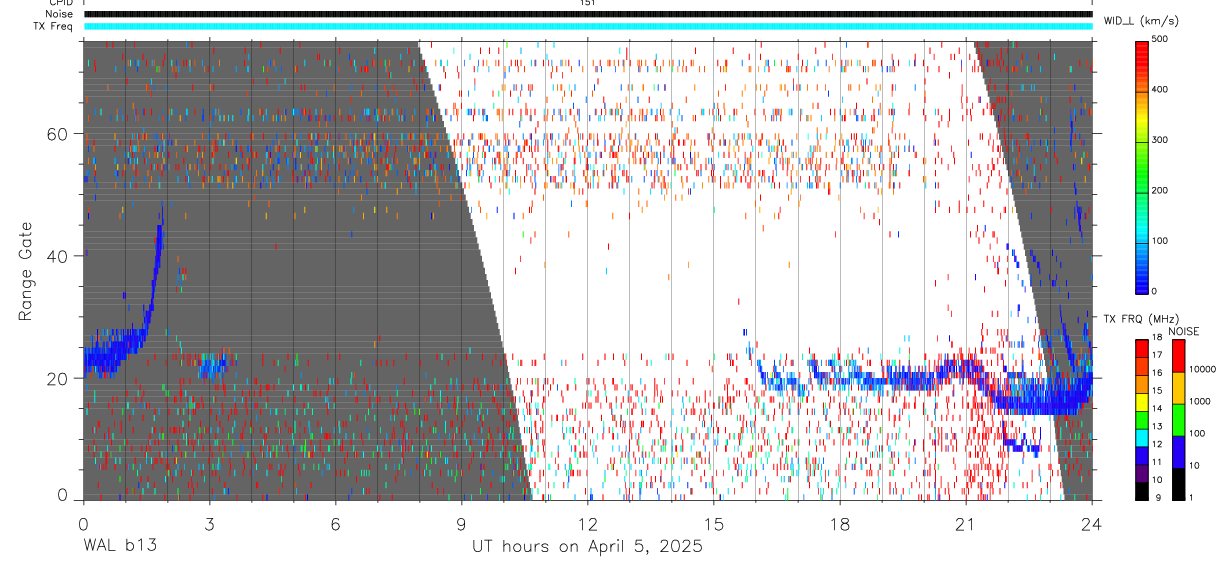Click the 'Range Gate' vertical axis title
The width and height of the screenshot is (1228, 567).
pyautogui.click(x=24, y=270)
